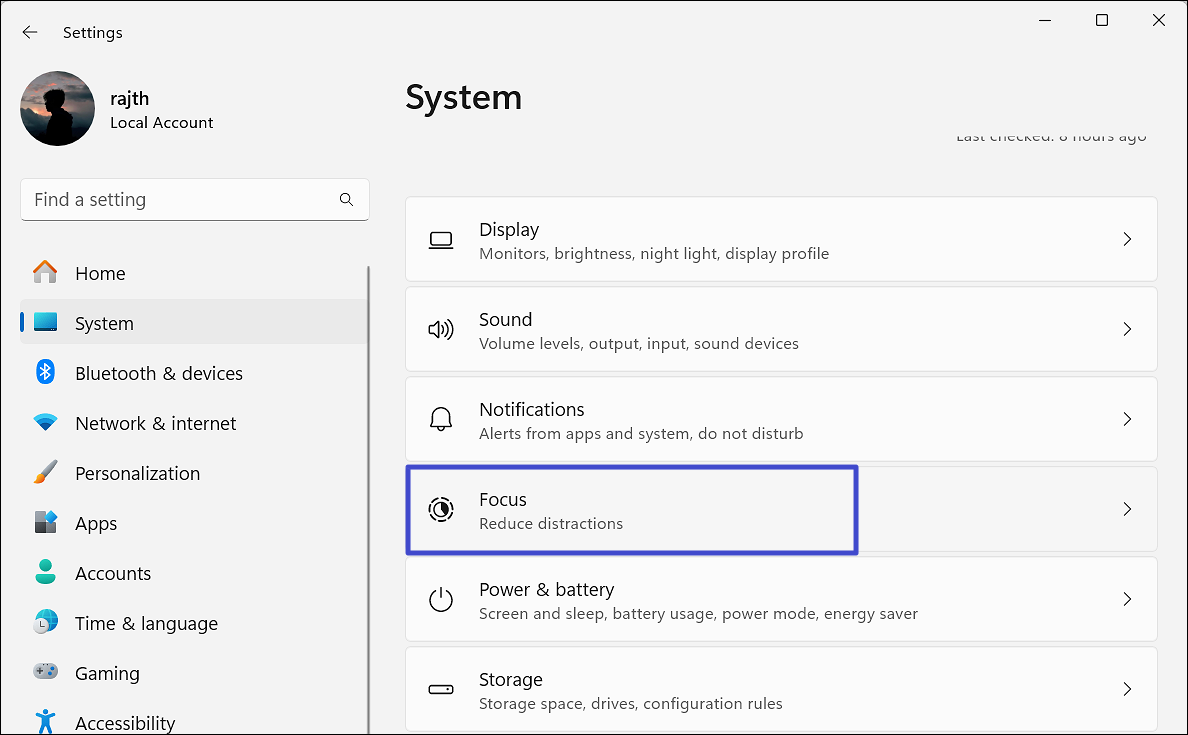
Task: Click the Storage drive icon
Action: click(440, 690)
